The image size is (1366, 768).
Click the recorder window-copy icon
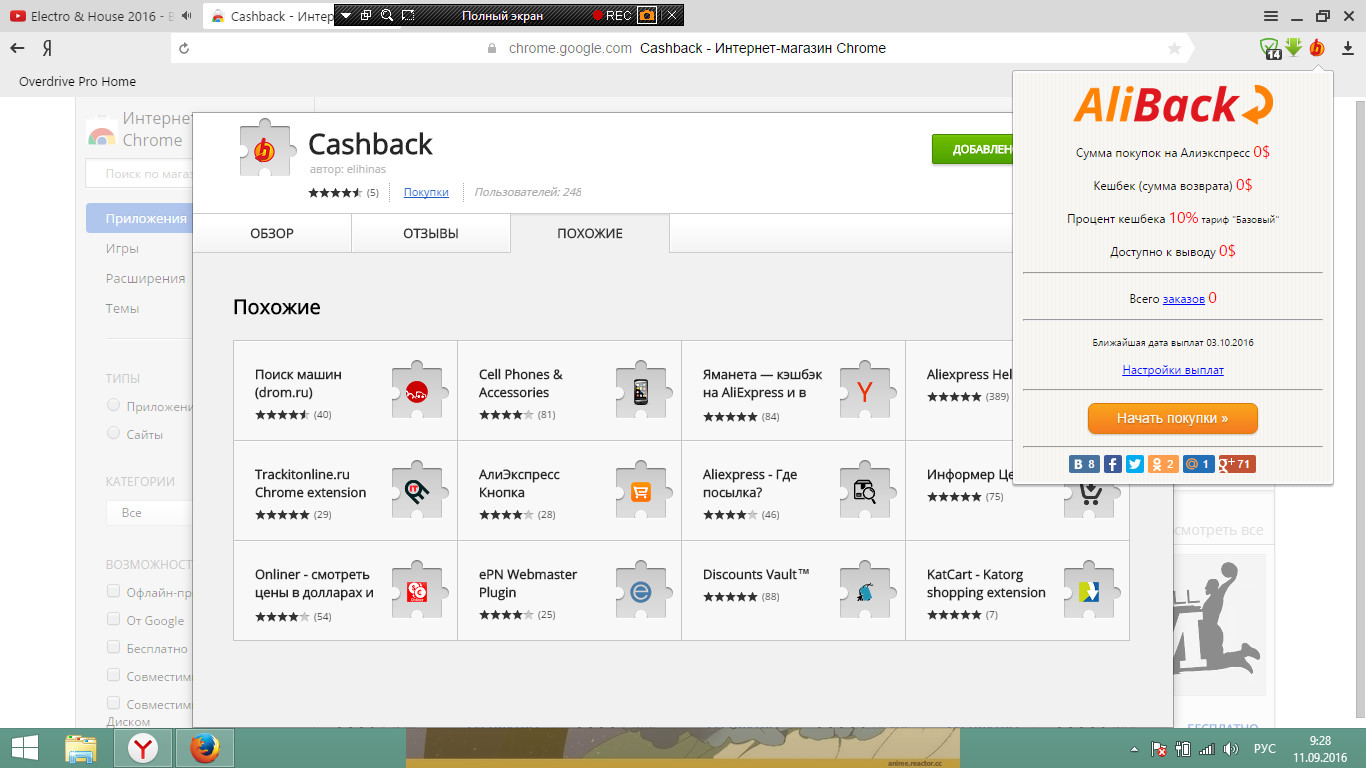[366, 16]
